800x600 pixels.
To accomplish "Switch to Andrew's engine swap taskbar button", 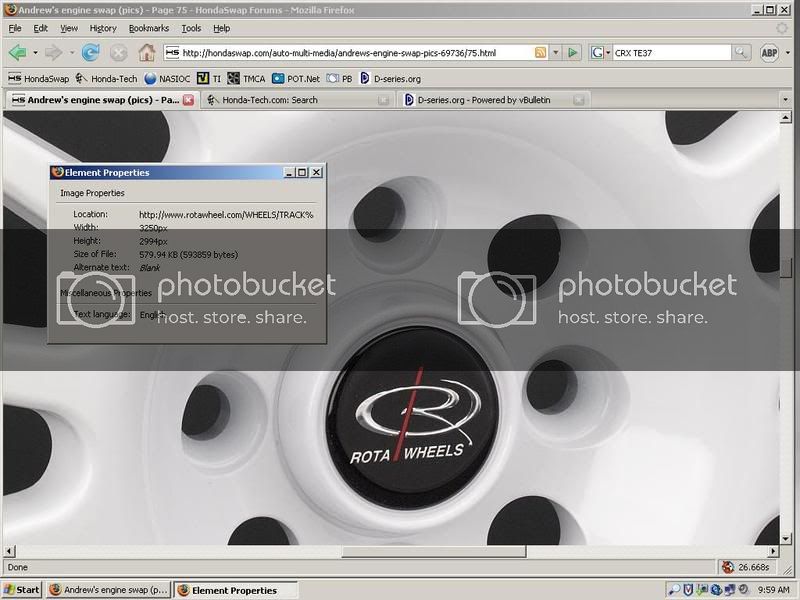I will [x=108, y=590].
